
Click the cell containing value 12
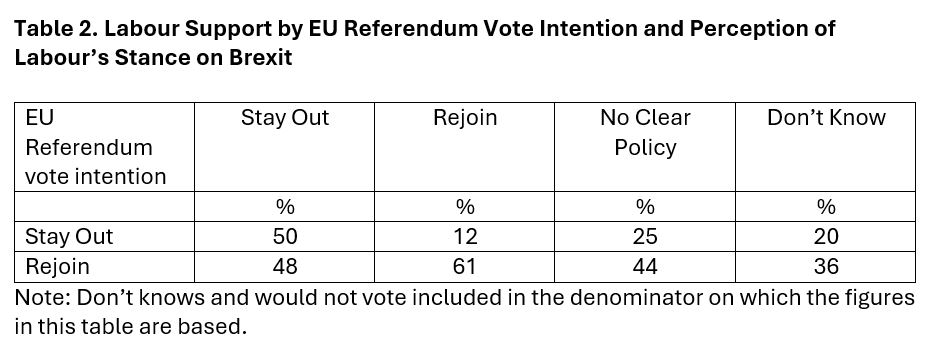click(x=465, y=236)
